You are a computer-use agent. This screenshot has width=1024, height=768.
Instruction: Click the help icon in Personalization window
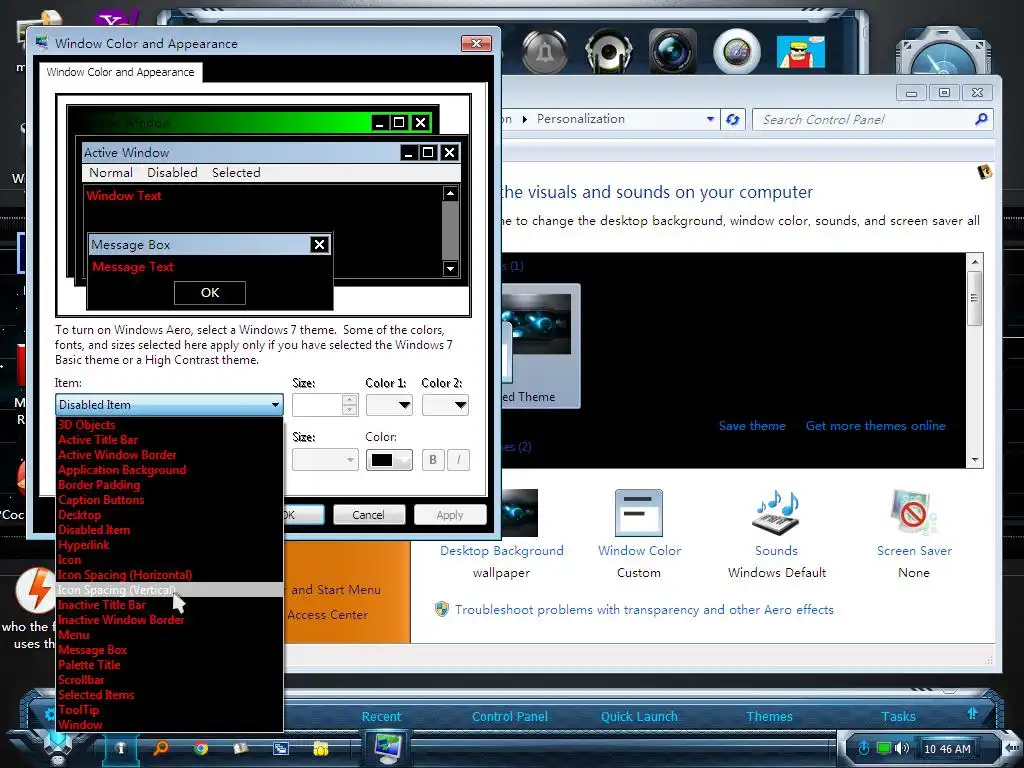click(x=984, y=172)
